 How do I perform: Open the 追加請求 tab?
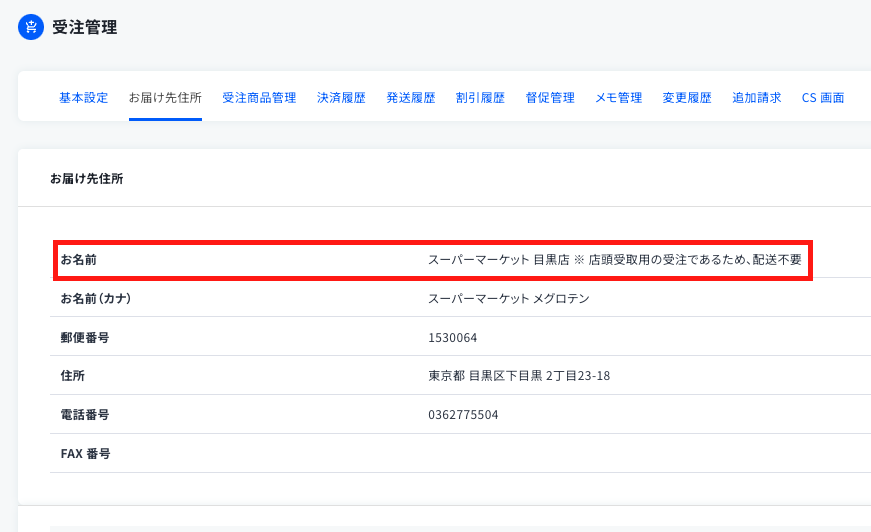(757, 98)
